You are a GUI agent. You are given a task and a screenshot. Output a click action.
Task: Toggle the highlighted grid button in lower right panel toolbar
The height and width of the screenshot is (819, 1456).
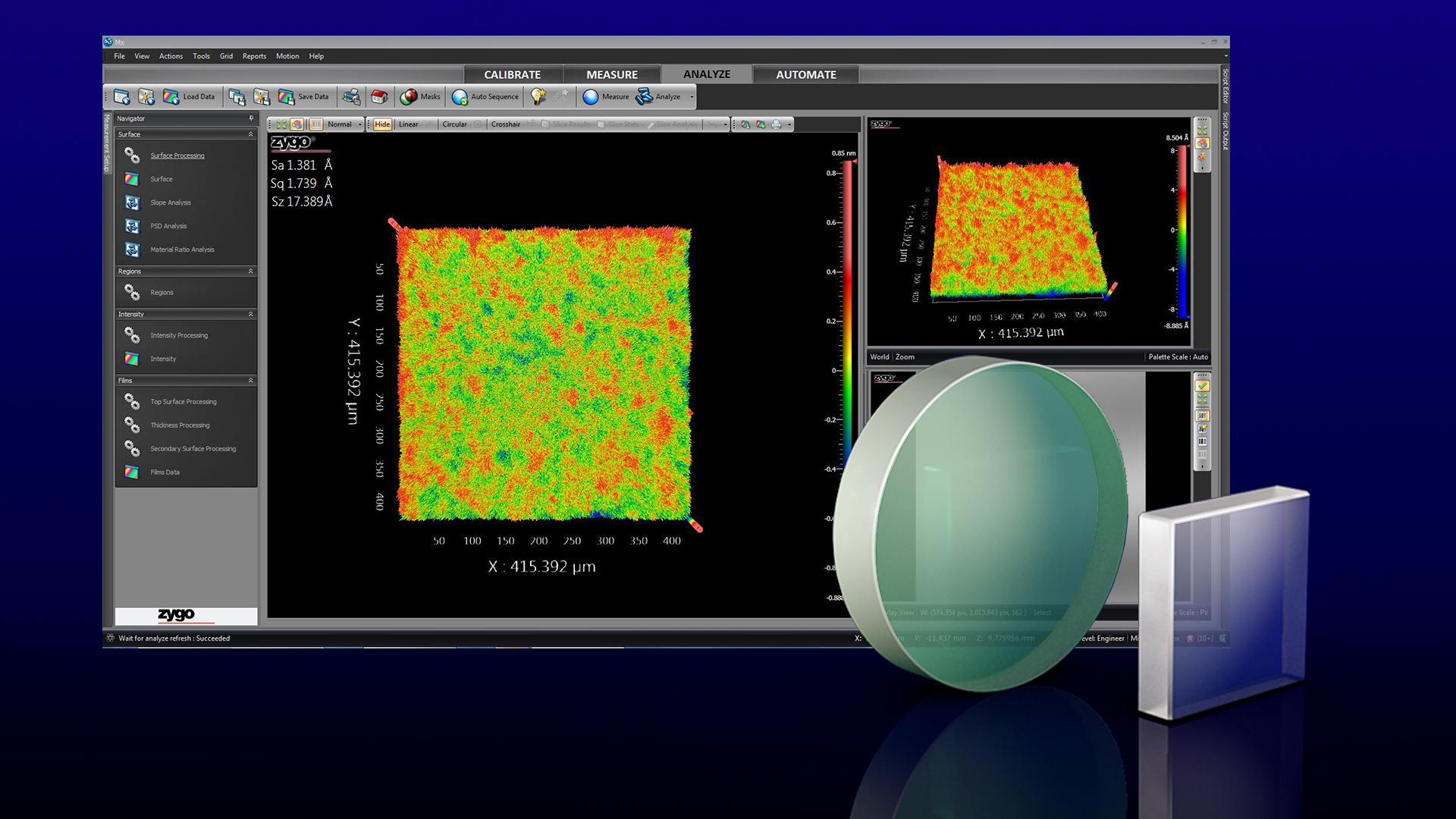tap(1203, 416)
